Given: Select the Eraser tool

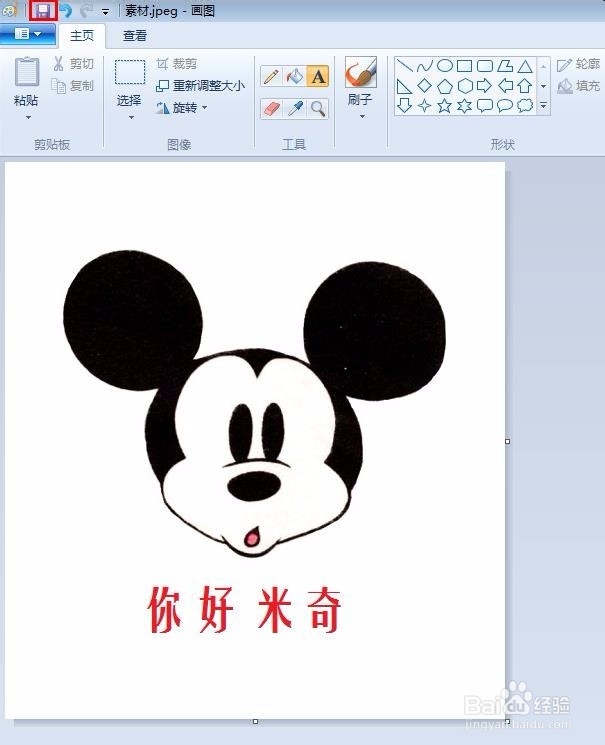Looking at the screenshot, I should pos(271,109).
